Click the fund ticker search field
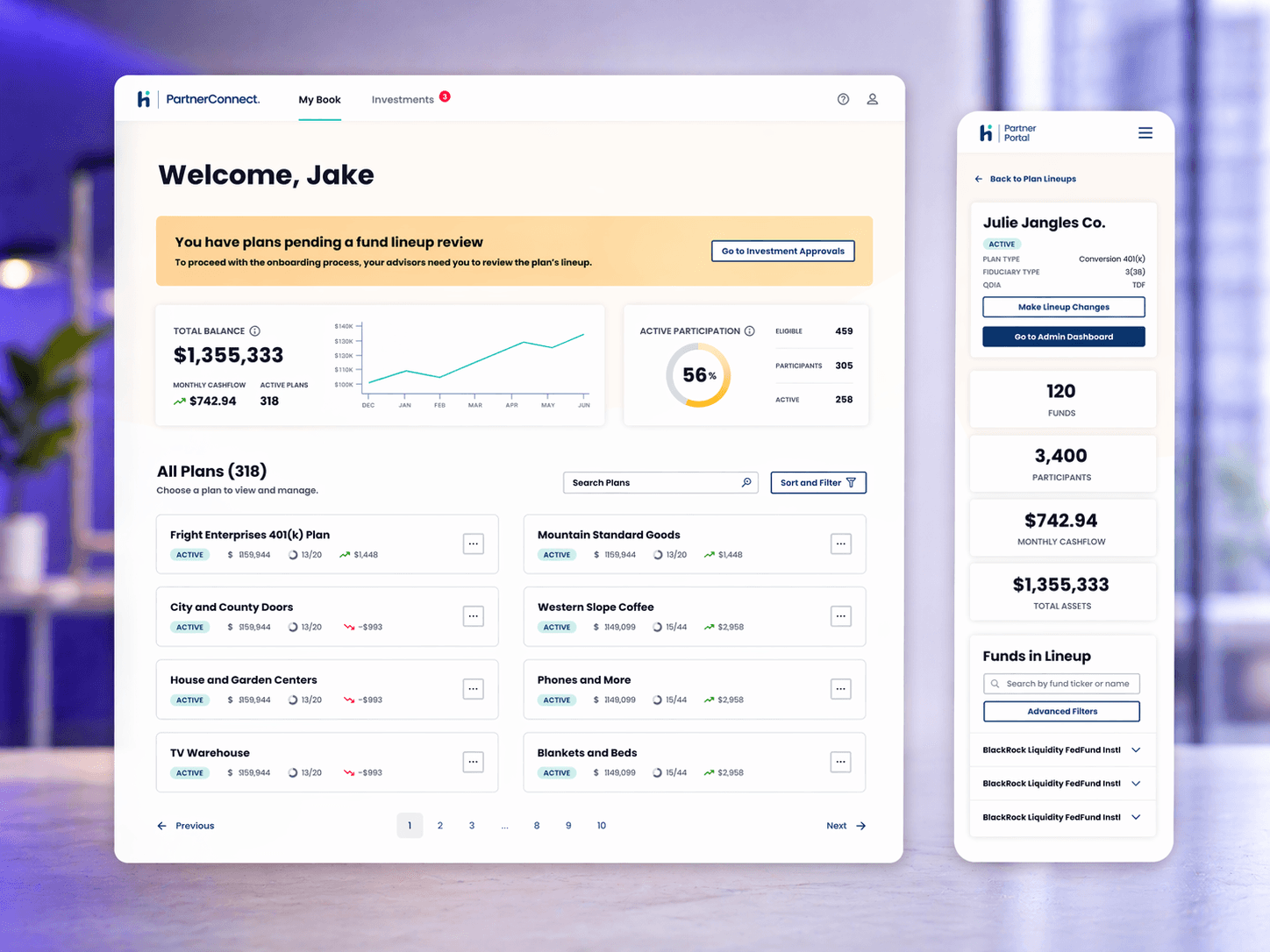 1061,684
